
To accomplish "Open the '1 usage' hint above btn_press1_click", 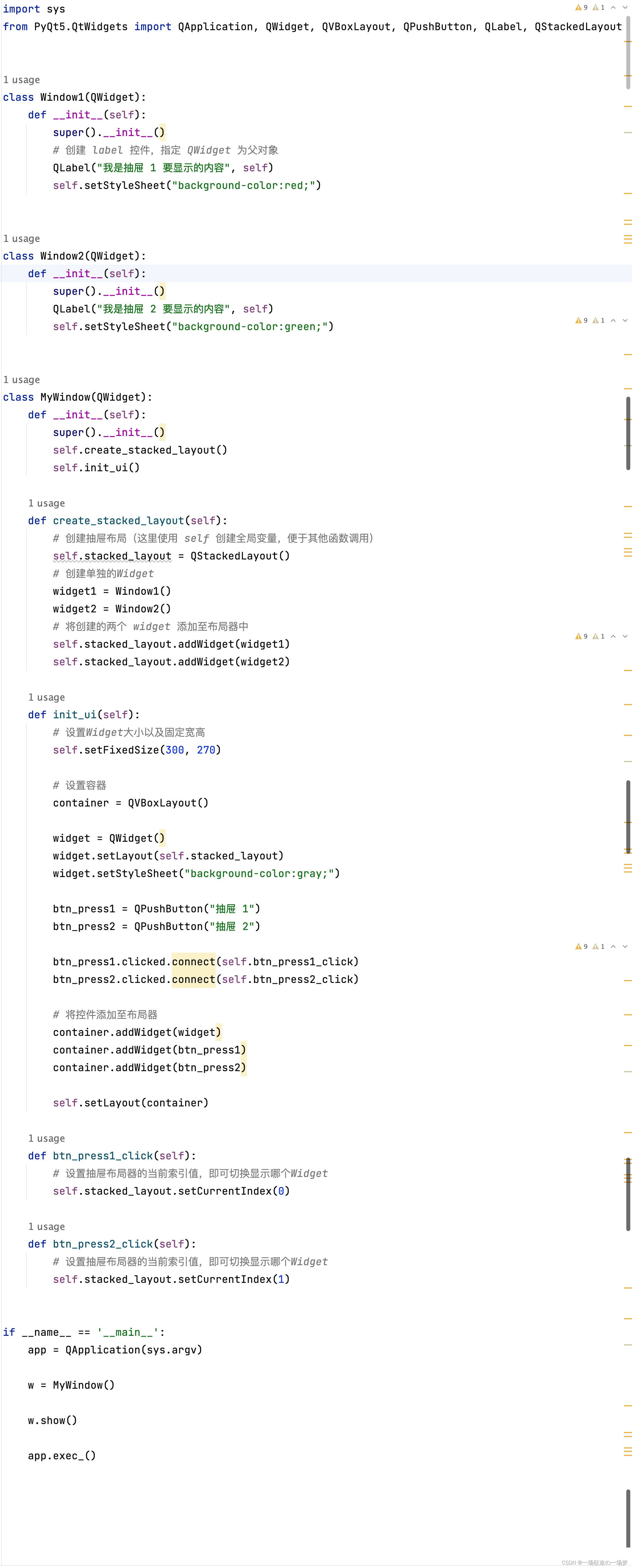I will pyautogui.click(x=46, y=1138).
